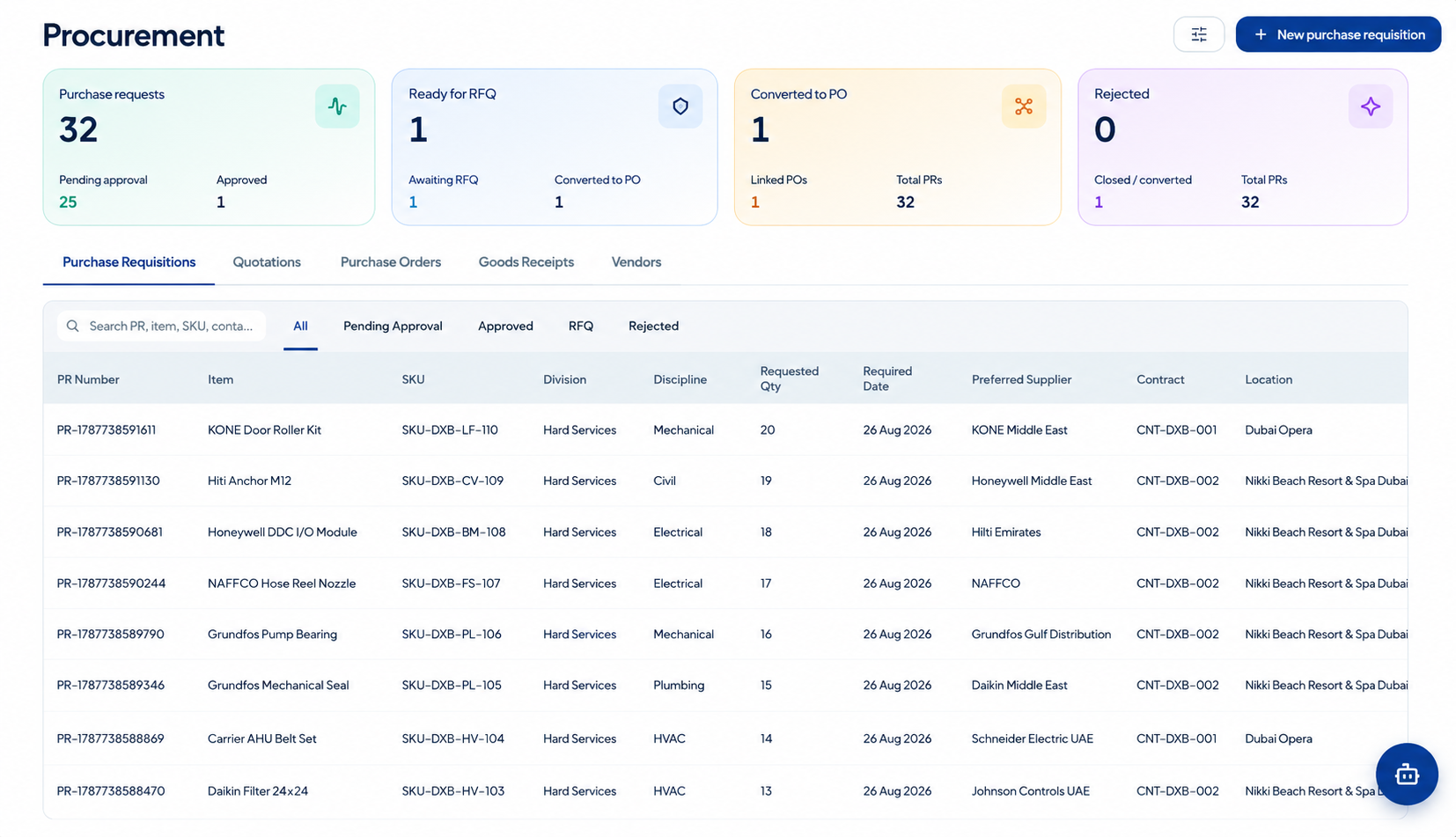Go to the Vendors tab

coord(636,262)
